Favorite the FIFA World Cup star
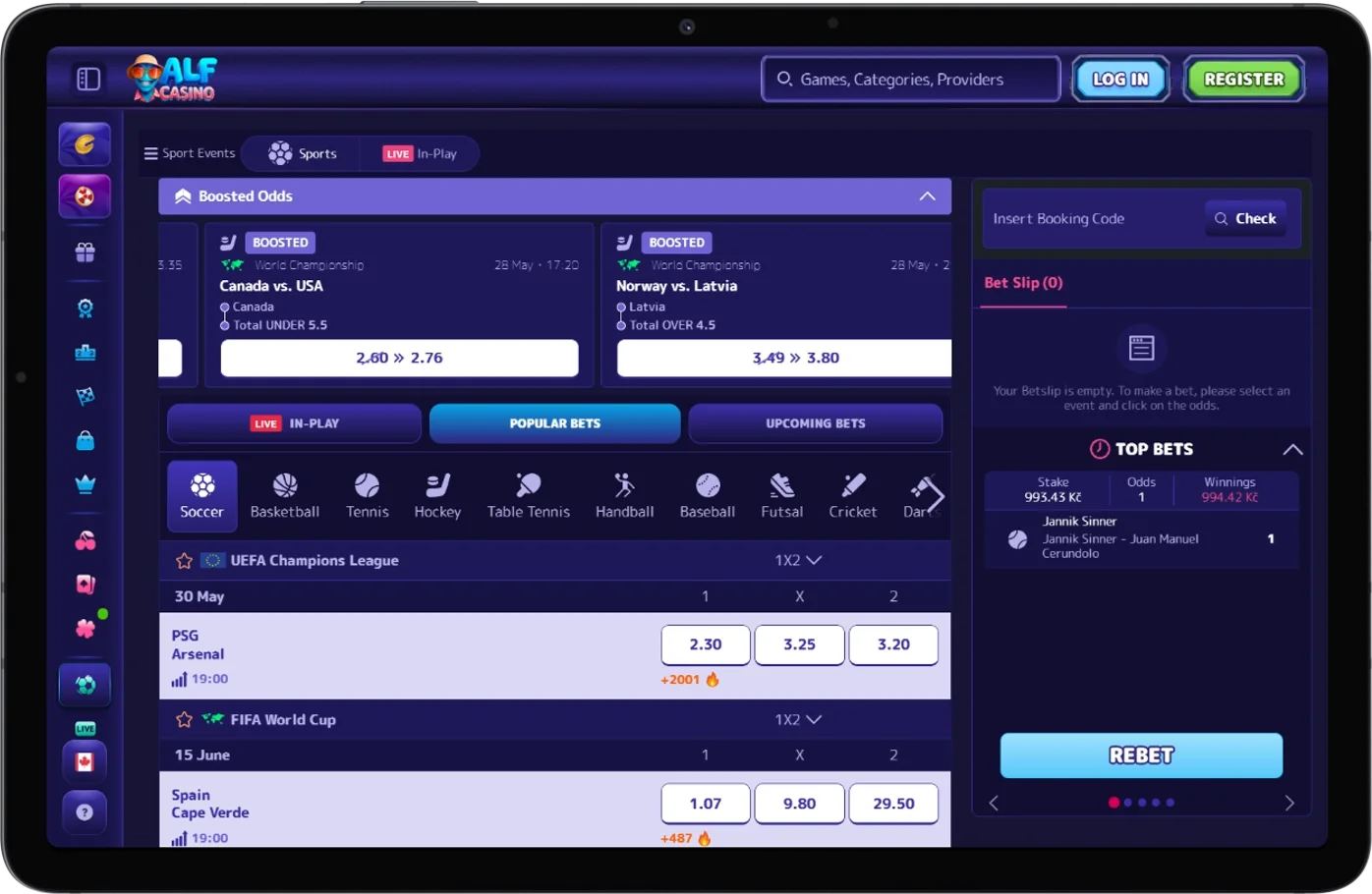 pyautogui.click(x=184, y=720)
